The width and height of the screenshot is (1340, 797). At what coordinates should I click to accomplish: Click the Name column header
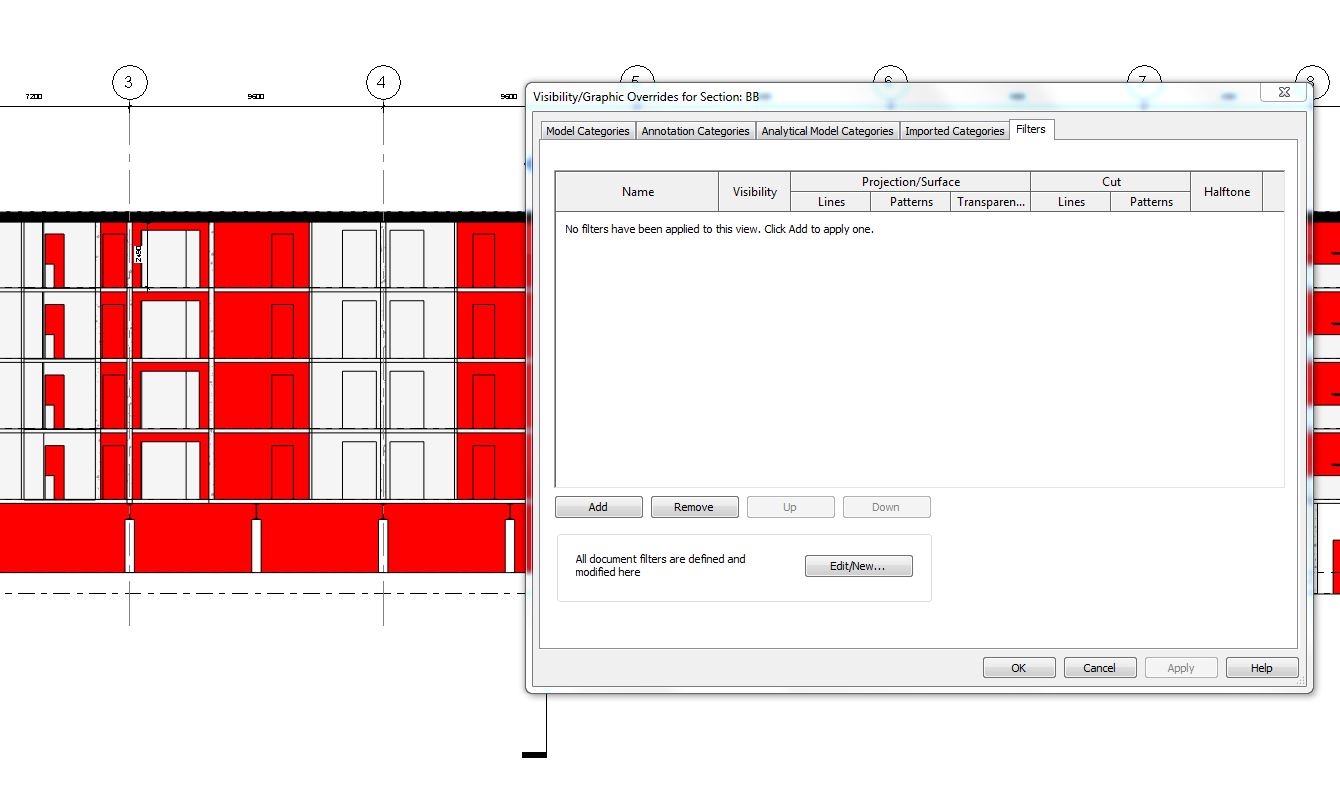637,192
